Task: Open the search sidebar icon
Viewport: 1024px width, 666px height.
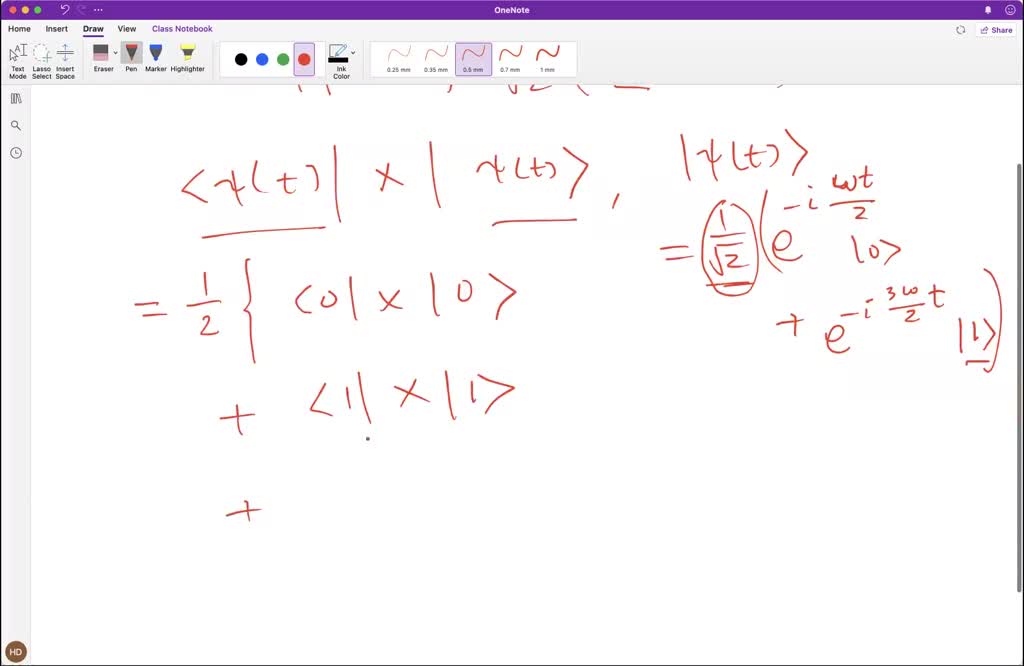Action: (x=16, y=124)
